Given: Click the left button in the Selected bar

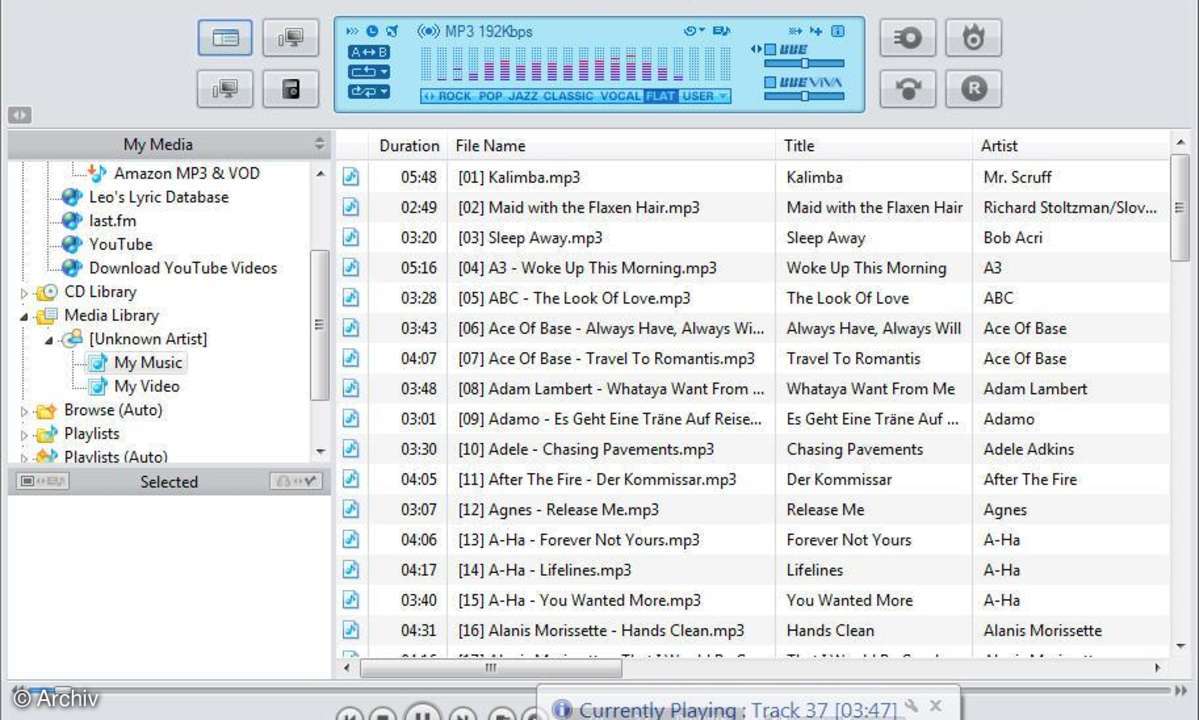Looking at the screenshot, I should pyautogui.click(x=42, y=481).
